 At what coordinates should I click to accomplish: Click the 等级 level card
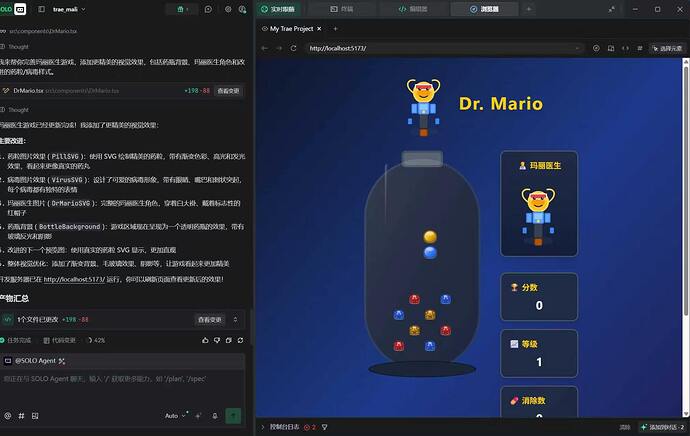pos(539,353)
